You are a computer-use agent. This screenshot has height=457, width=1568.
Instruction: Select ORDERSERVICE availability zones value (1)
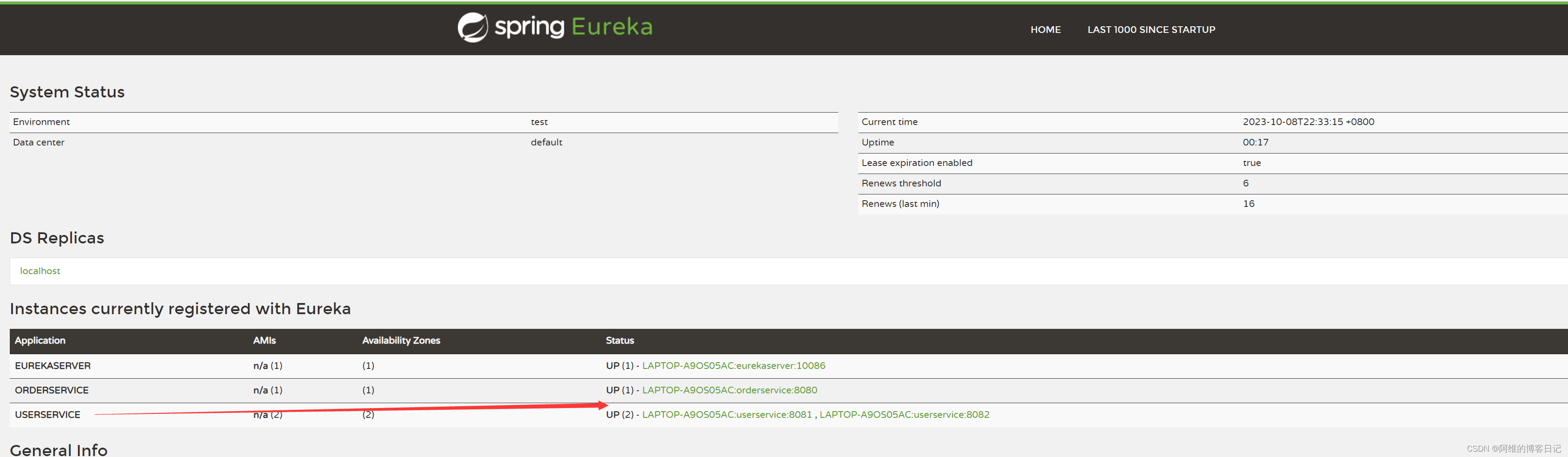(368, 390)
